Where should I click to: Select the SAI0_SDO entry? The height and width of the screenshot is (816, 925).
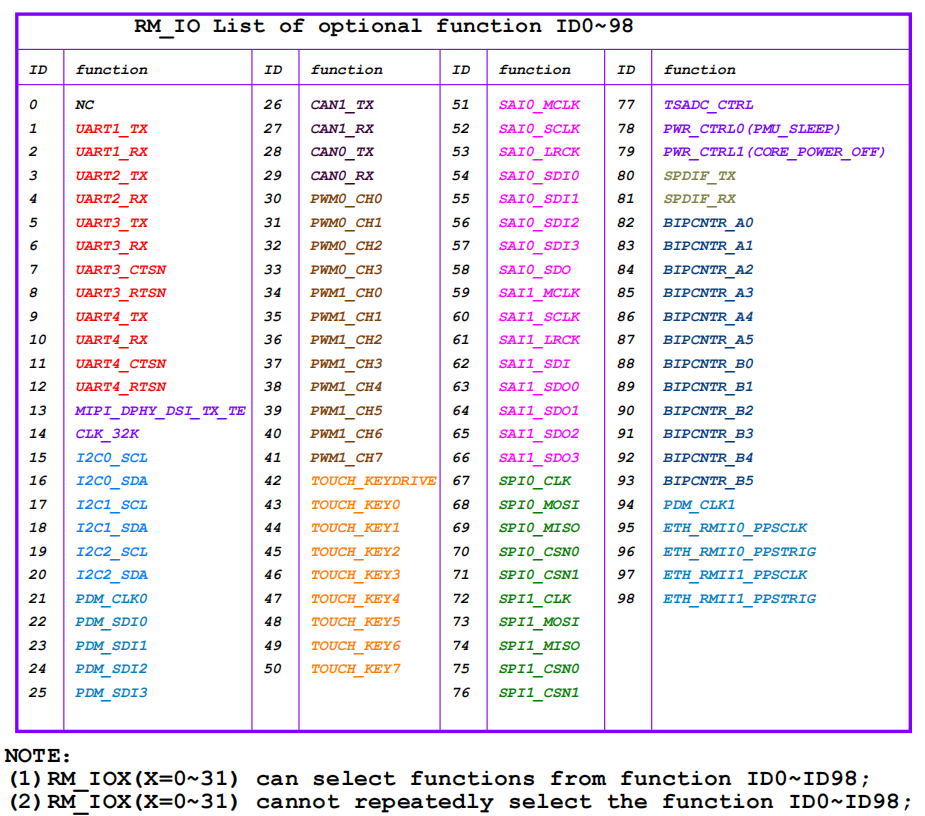[x=534, y=270]
